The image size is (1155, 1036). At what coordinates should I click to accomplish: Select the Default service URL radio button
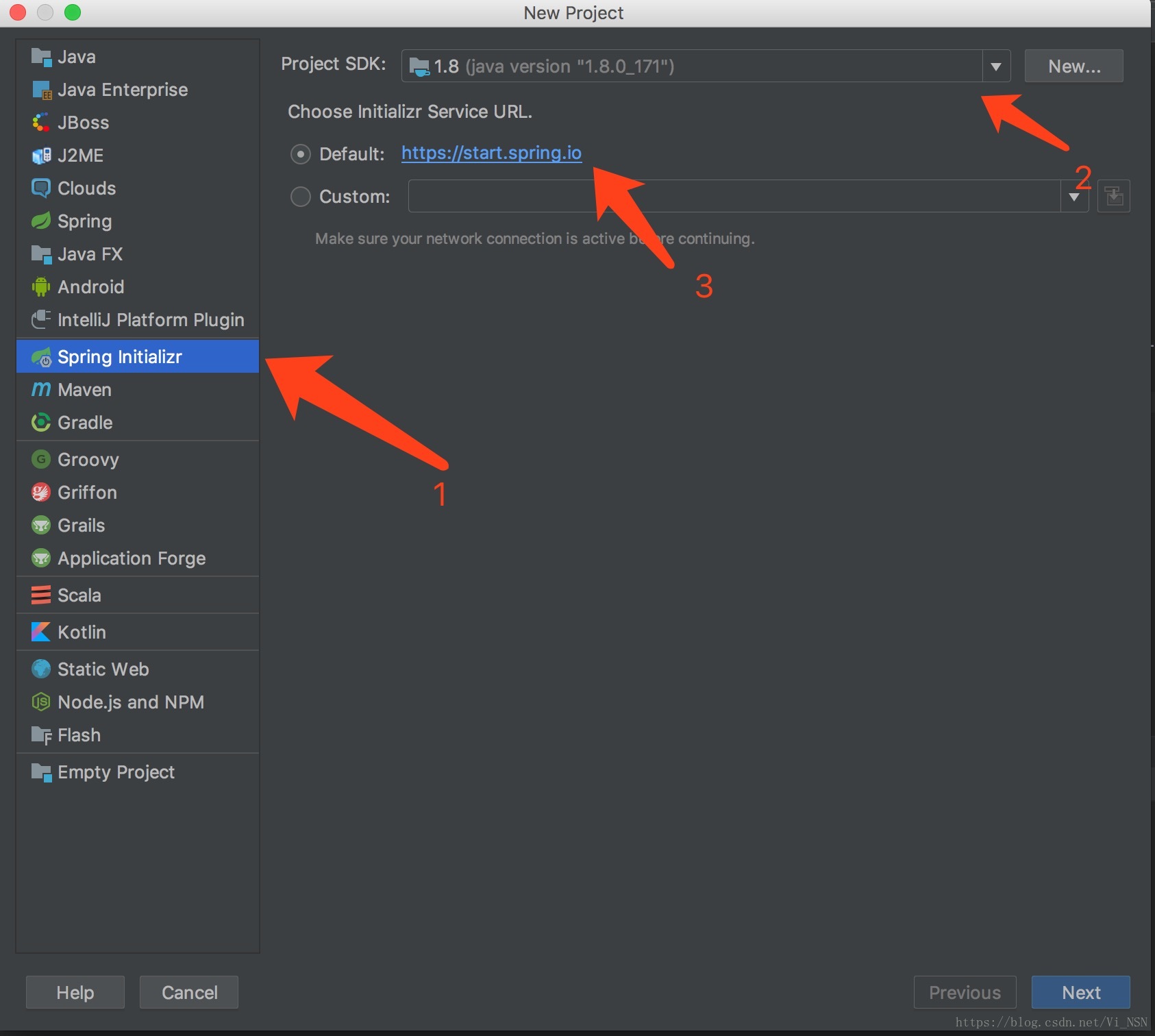[x=301, y=154]
